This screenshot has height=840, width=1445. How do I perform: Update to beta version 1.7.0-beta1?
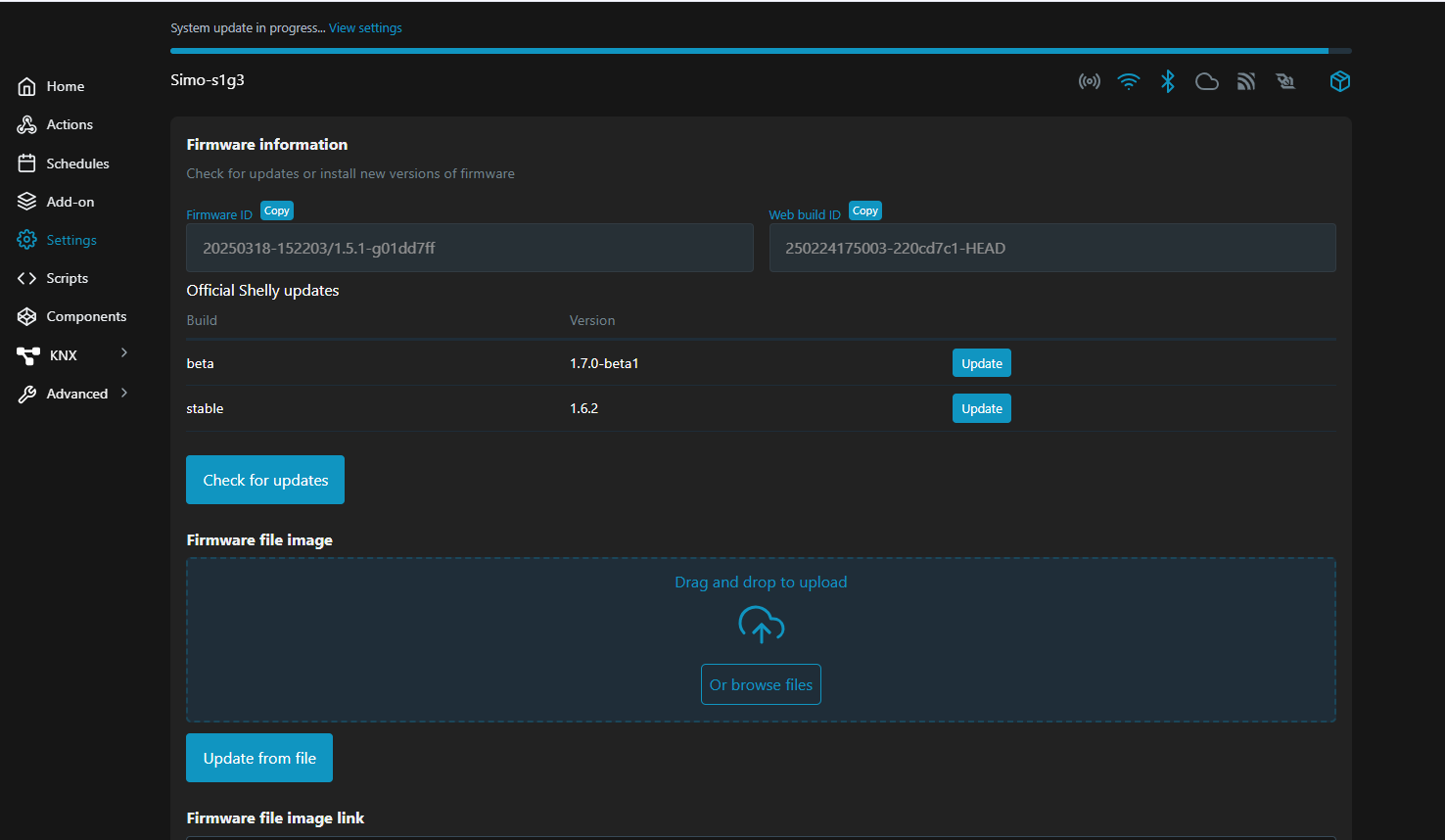pyautogui.click(x=981, y=363)
